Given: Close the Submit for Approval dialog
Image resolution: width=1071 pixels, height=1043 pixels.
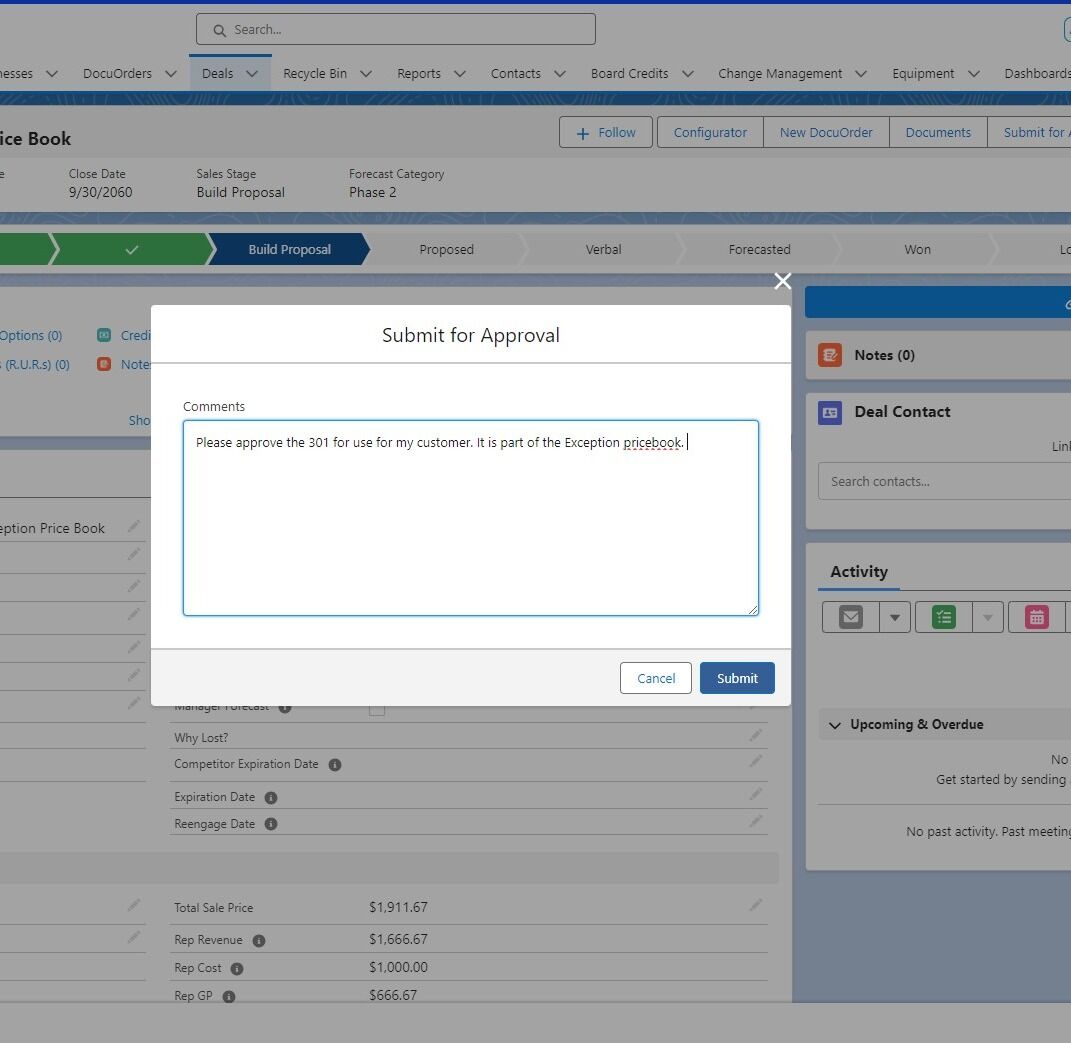Looking at the screenshot, I should coord(783,281).
